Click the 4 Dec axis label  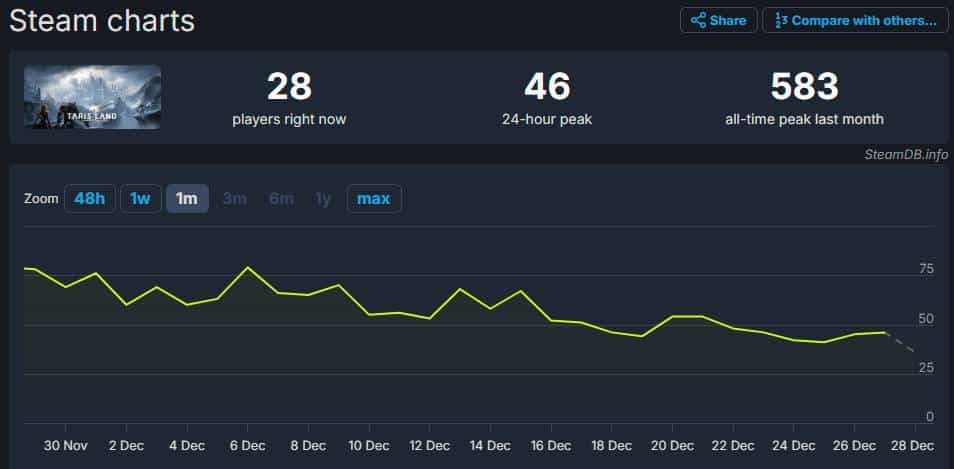[x=187, y=446]
